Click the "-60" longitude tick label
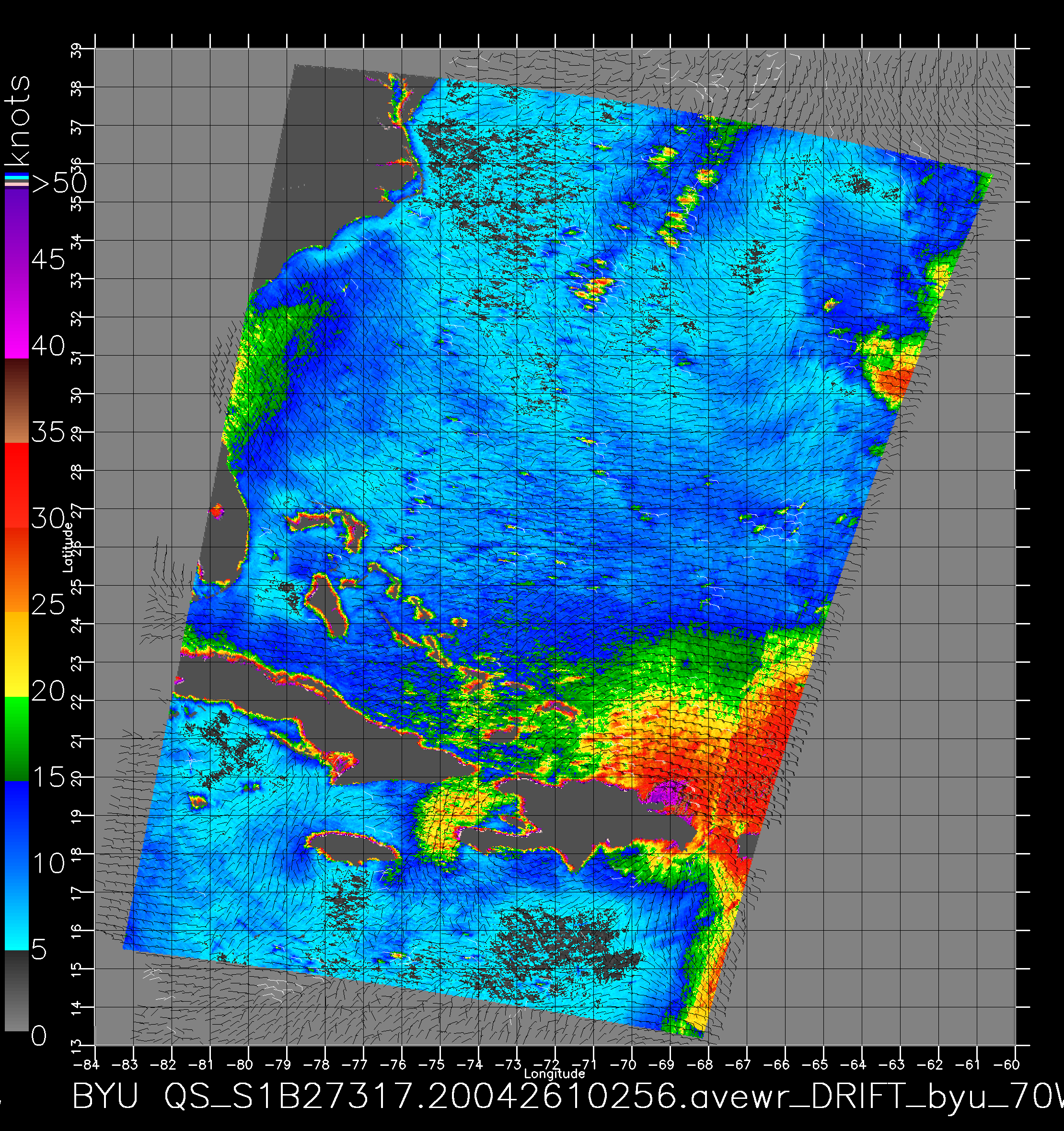Viewport: 1064px width, 1131px height. [1006, 1064]
